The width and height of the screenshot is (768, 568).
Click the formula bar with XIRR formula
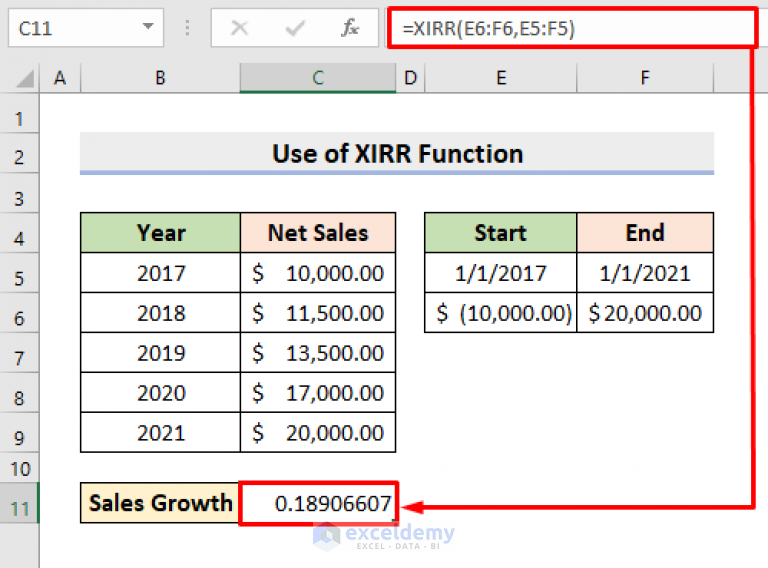[572, 28]
